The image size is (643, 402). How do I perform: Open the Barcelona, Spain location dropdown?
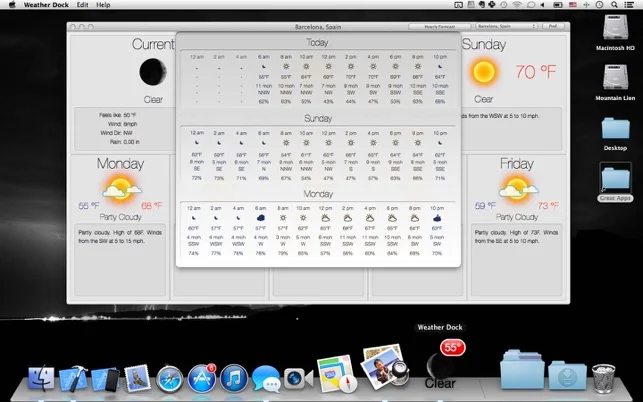506,26
